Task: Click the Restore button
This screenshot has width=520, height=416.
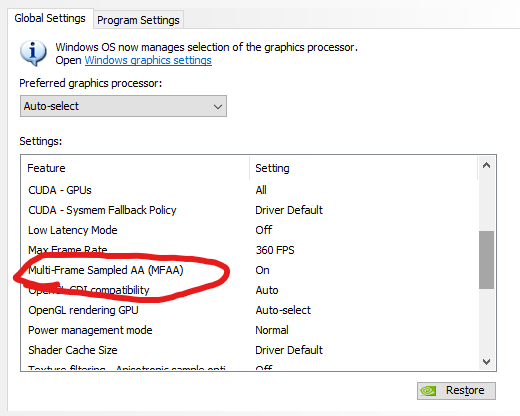Action: pos(456,391)
